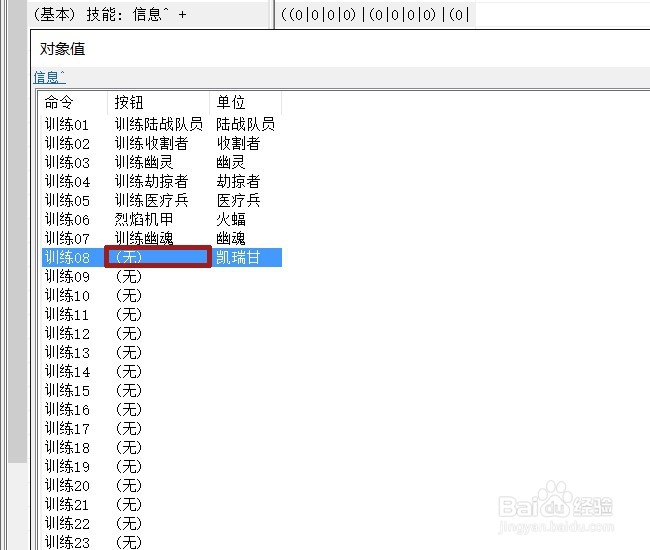Screen dimensions: 650x550
Task: Click the (无) cell in row 训练16
Action: pos(129,410)
